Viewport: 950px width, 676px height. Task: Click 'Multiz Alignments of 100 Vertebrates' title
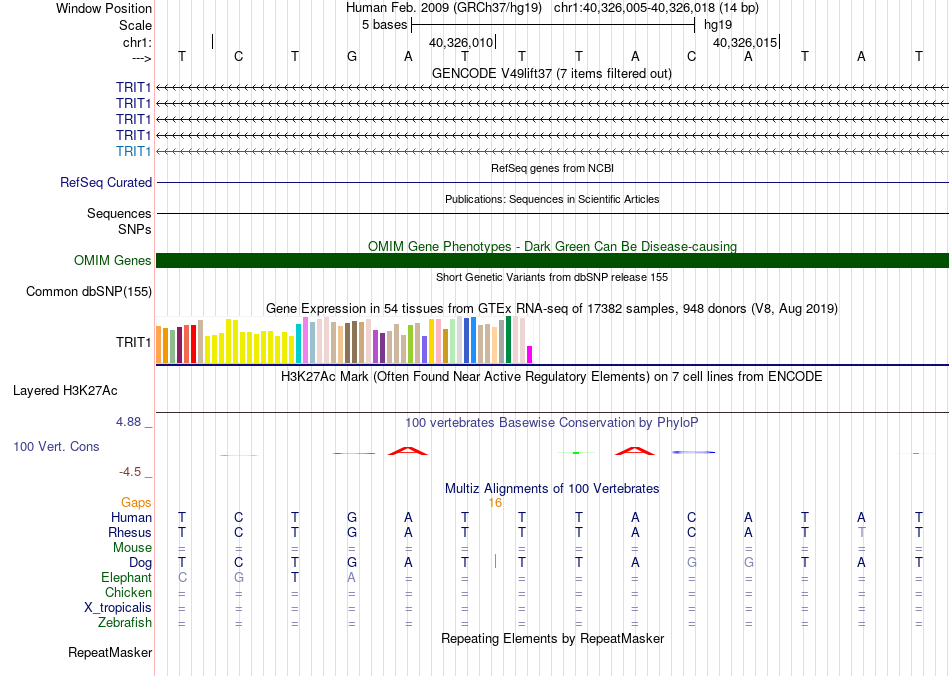[x=552, y=488]
